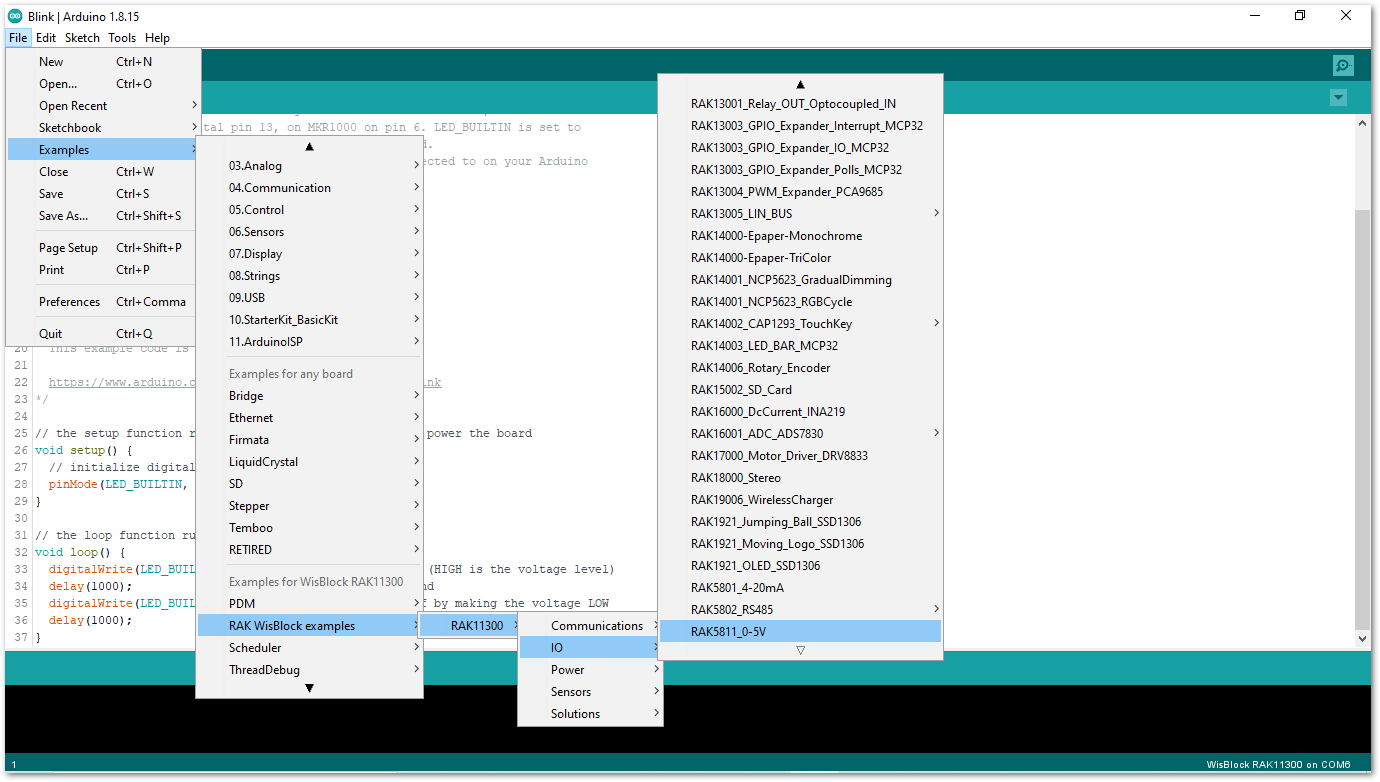Open RAK15002_SD_Card example
Screen dimensions: 1380x782
(800, 390)
